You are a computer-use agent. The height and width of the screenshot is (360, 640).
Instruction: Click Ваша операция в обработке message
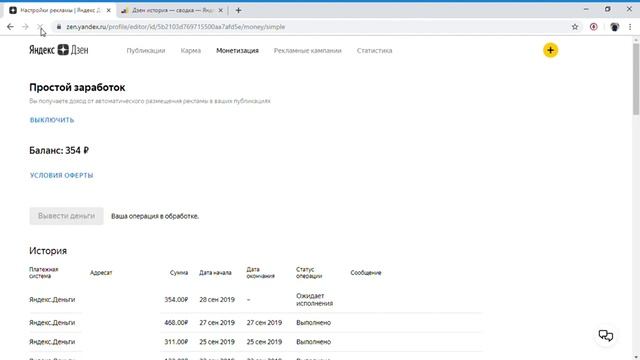pos(155,216)
